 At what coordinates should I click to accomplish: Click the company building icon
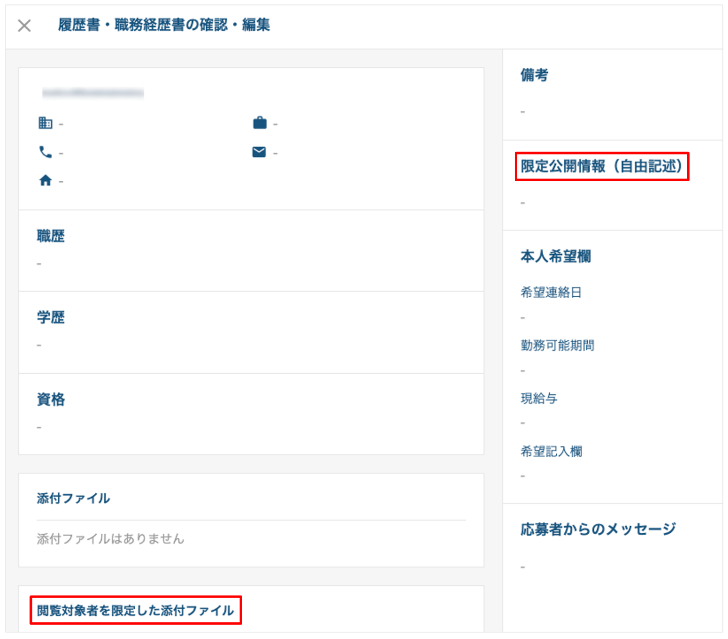click(46, 123)
